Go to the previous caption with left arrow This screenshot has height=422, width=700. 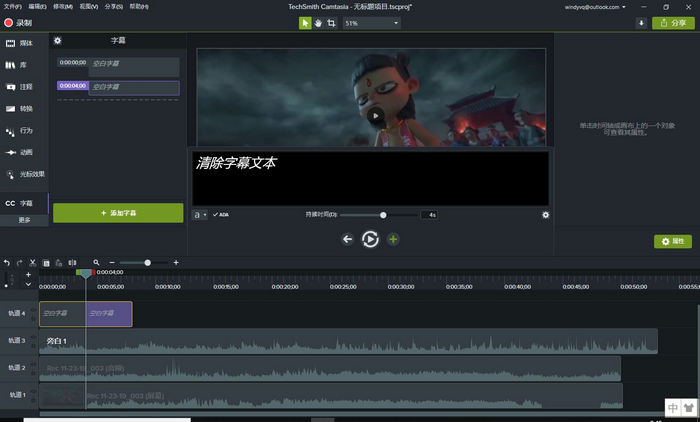click(347, 239)
